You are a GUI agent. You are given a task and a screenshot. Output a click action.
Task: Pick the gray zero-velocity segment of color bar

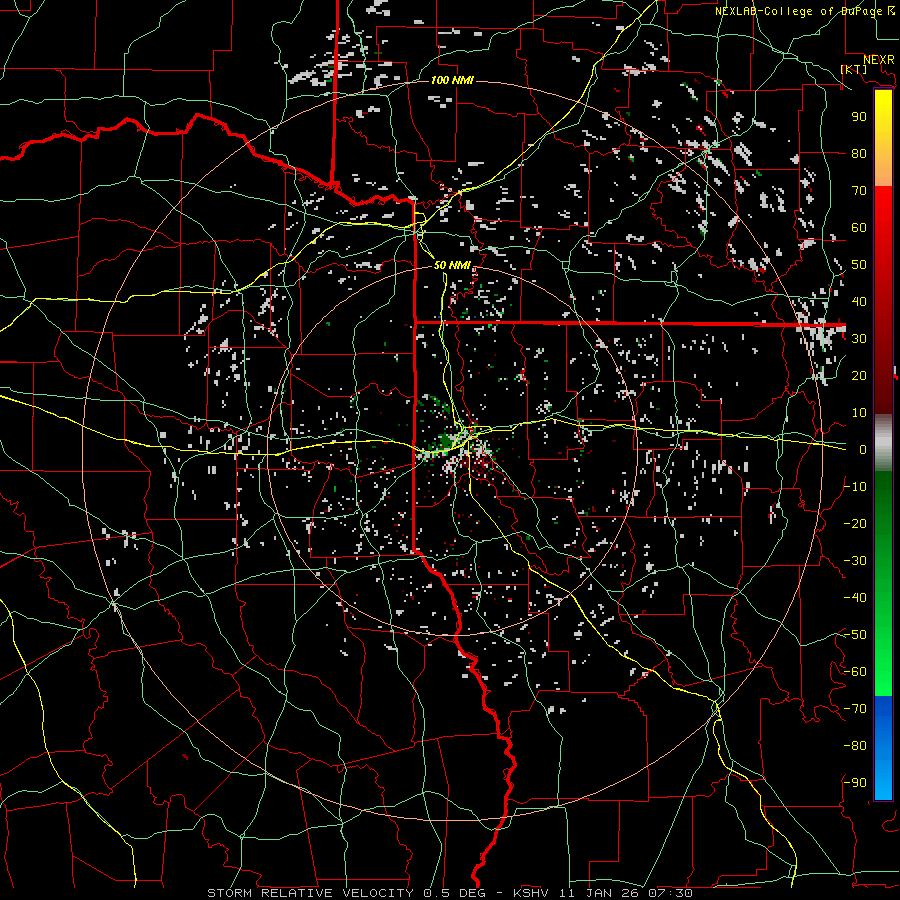coord(883,443)
